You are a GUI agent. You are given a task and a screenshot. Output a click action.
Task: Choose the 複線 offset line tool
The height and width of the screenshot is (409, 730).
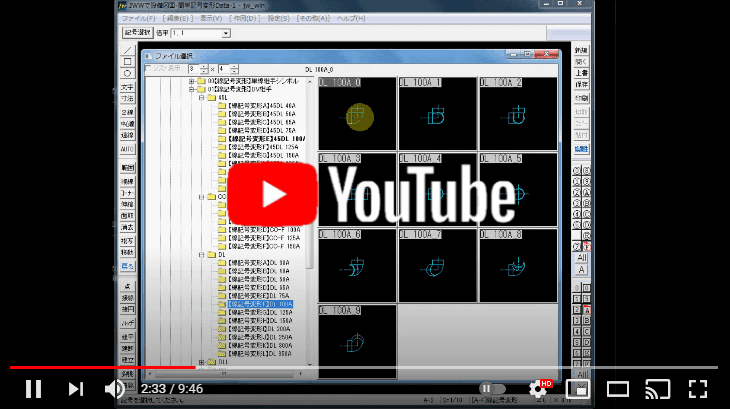point(127,181)
